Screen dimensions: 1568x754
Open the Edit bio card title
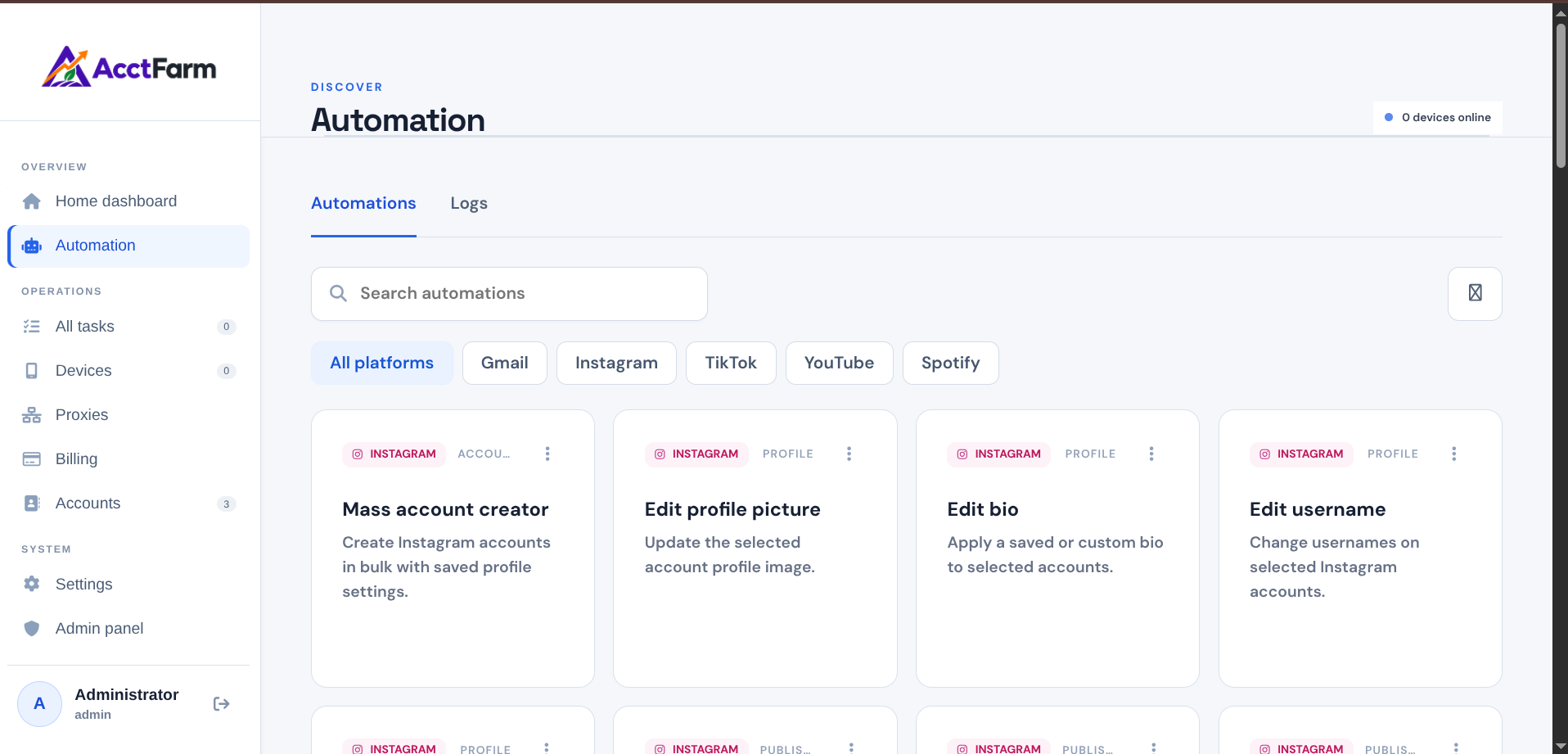(983, 509)
